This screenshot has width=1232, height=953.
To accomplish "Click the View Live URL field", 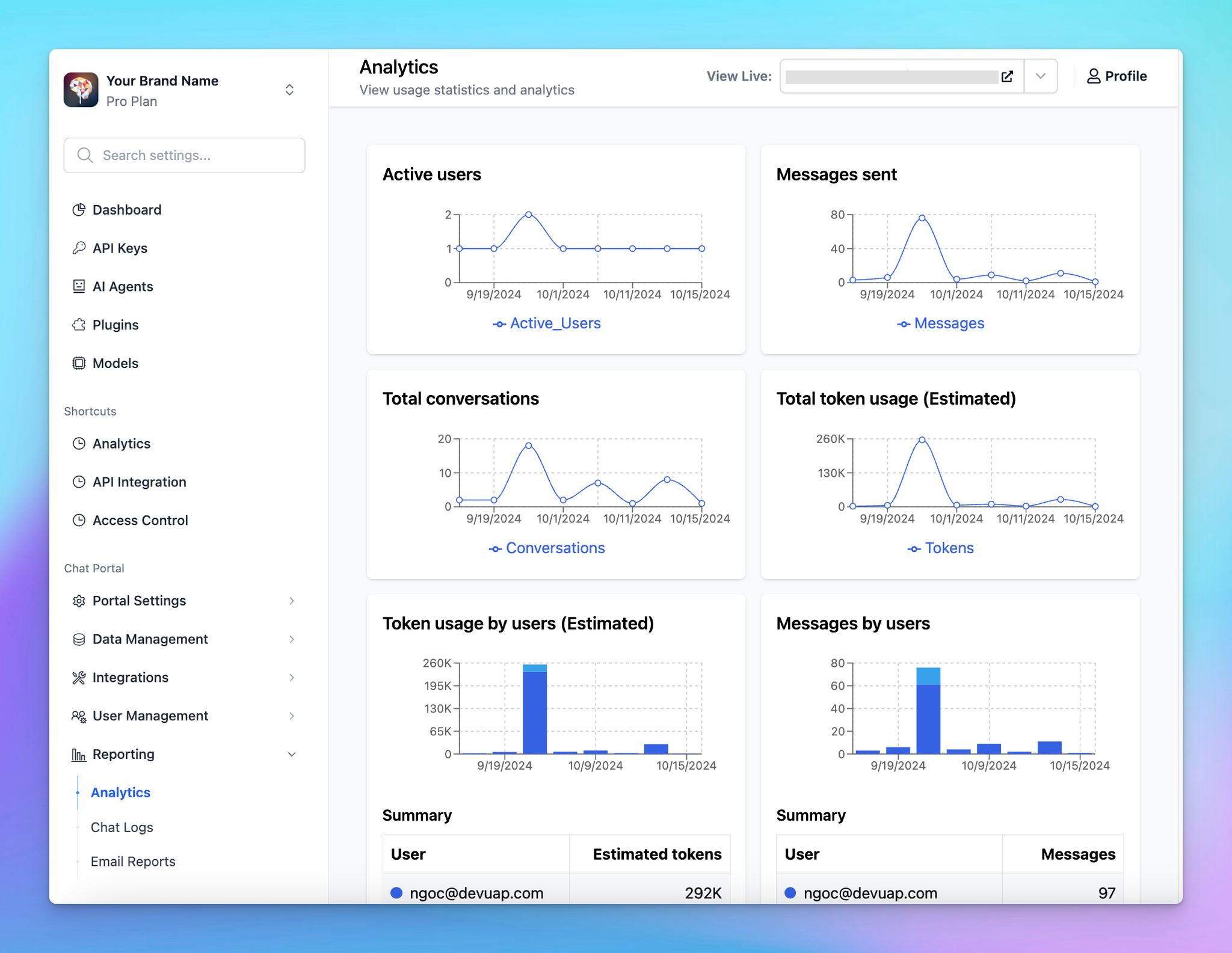I will tap(892, 77).
